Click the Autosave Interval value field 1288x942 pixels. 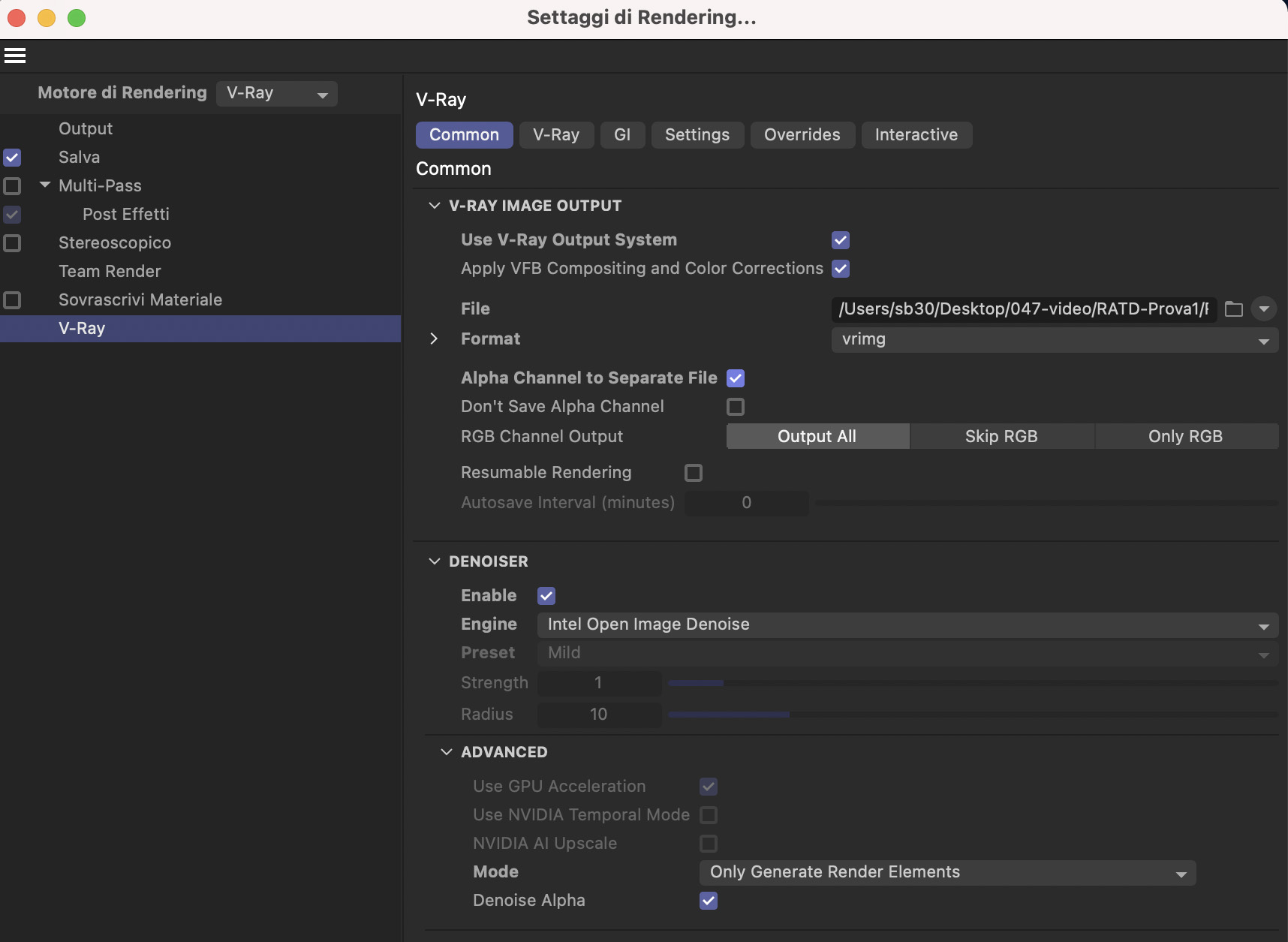(747, 503)
